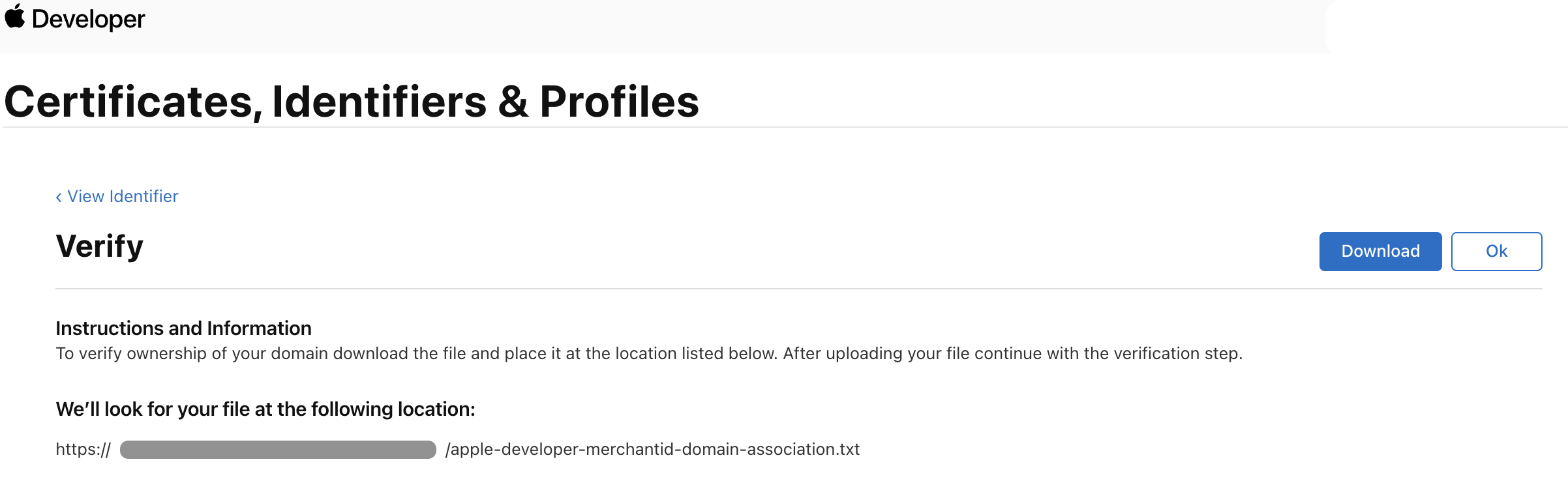The width and height of the screenshot is (1568, 481).
Task: Open the Developer home link
Action: [x=88, y=20]
